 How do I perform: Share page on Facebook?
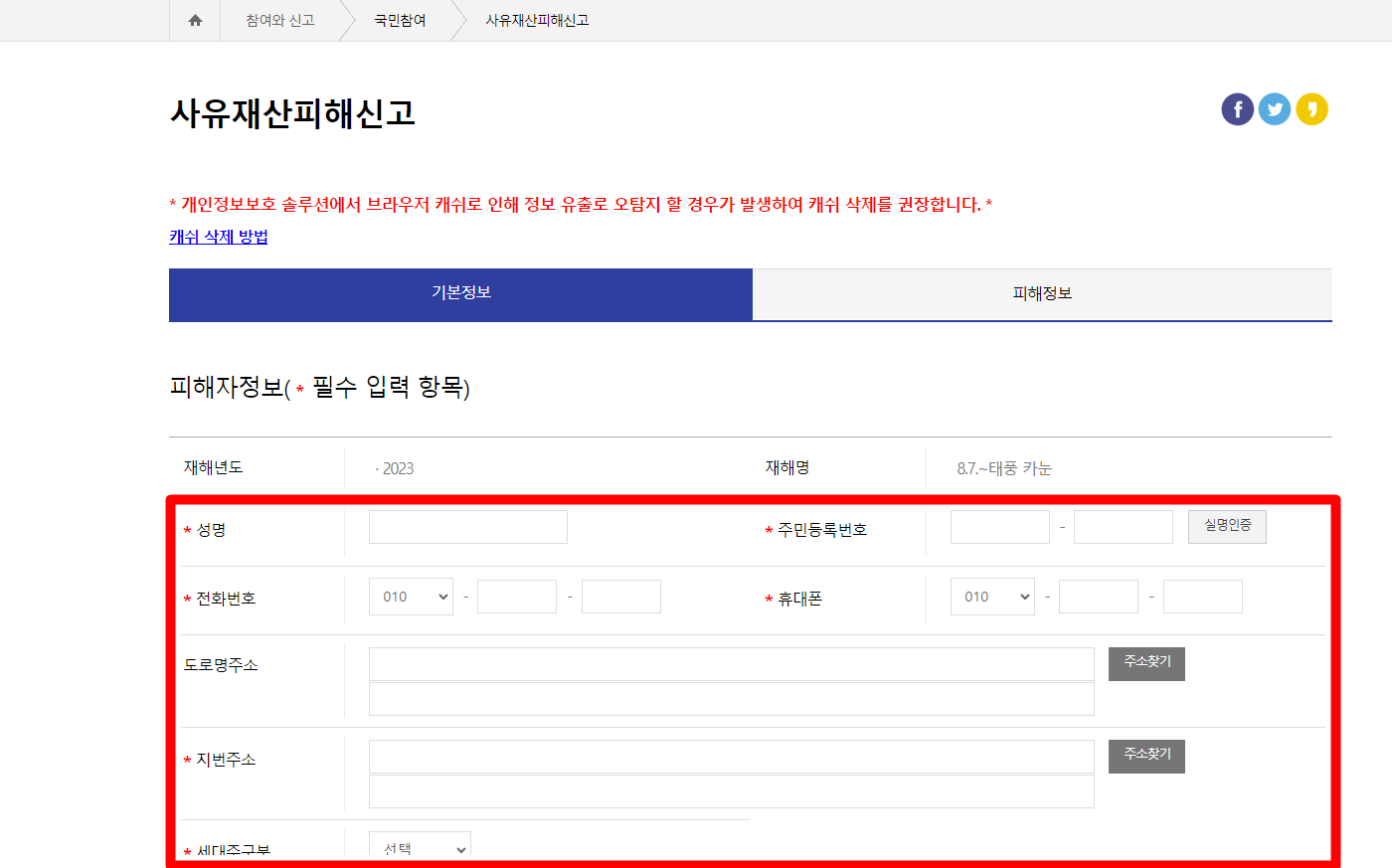click(1238, 109)
